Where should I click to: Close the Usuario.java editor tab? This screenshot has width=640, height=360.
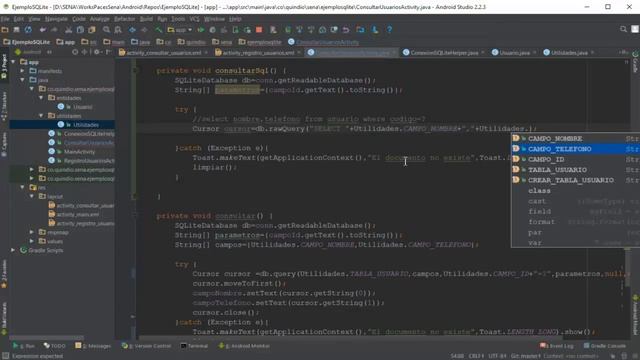point(534,53)
